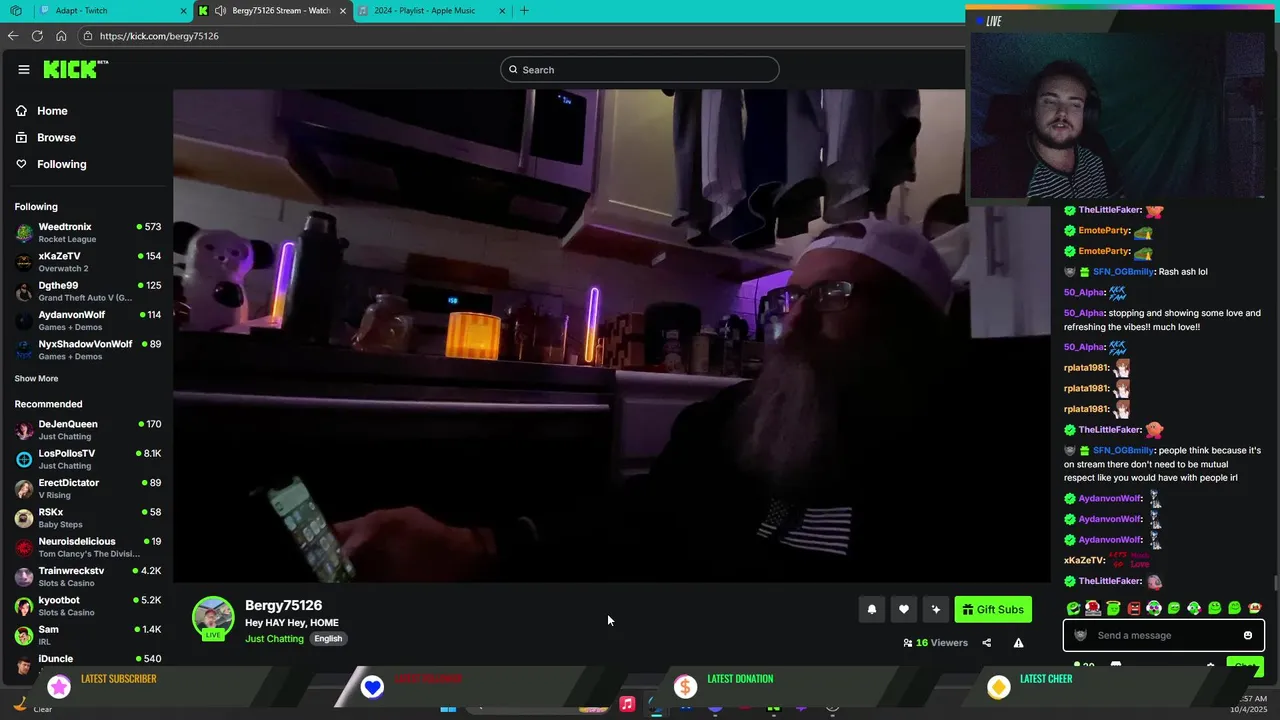Click Weedtronix channel avatar
1280x720 pixels.
(x=24, y=233)
